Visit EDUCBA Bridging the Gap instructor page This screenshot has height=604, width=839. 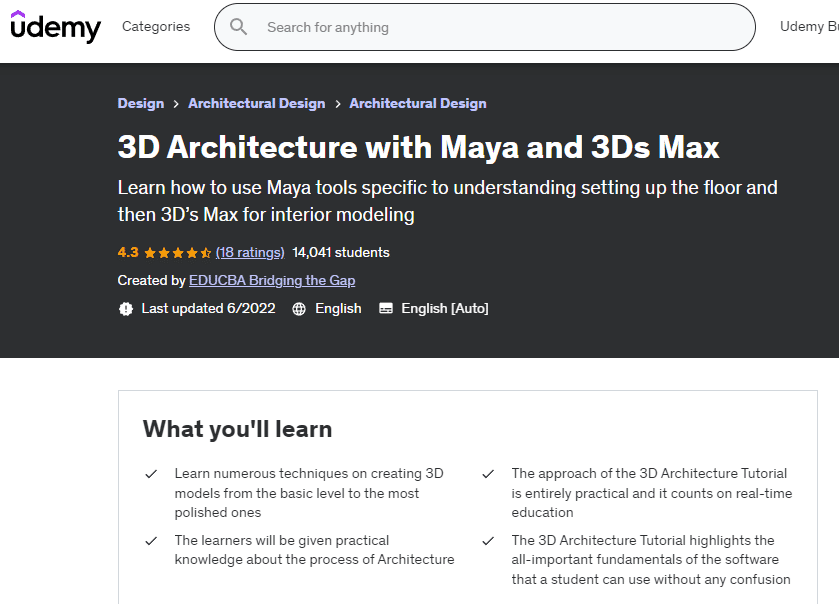click(x=272, y=280)
